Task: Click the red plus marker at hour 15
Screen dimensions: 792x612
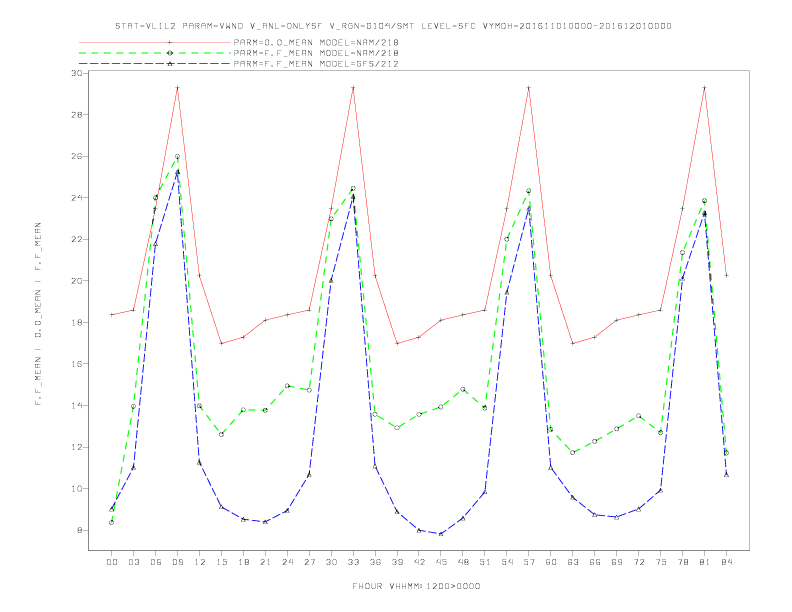Action: [221, 343]
